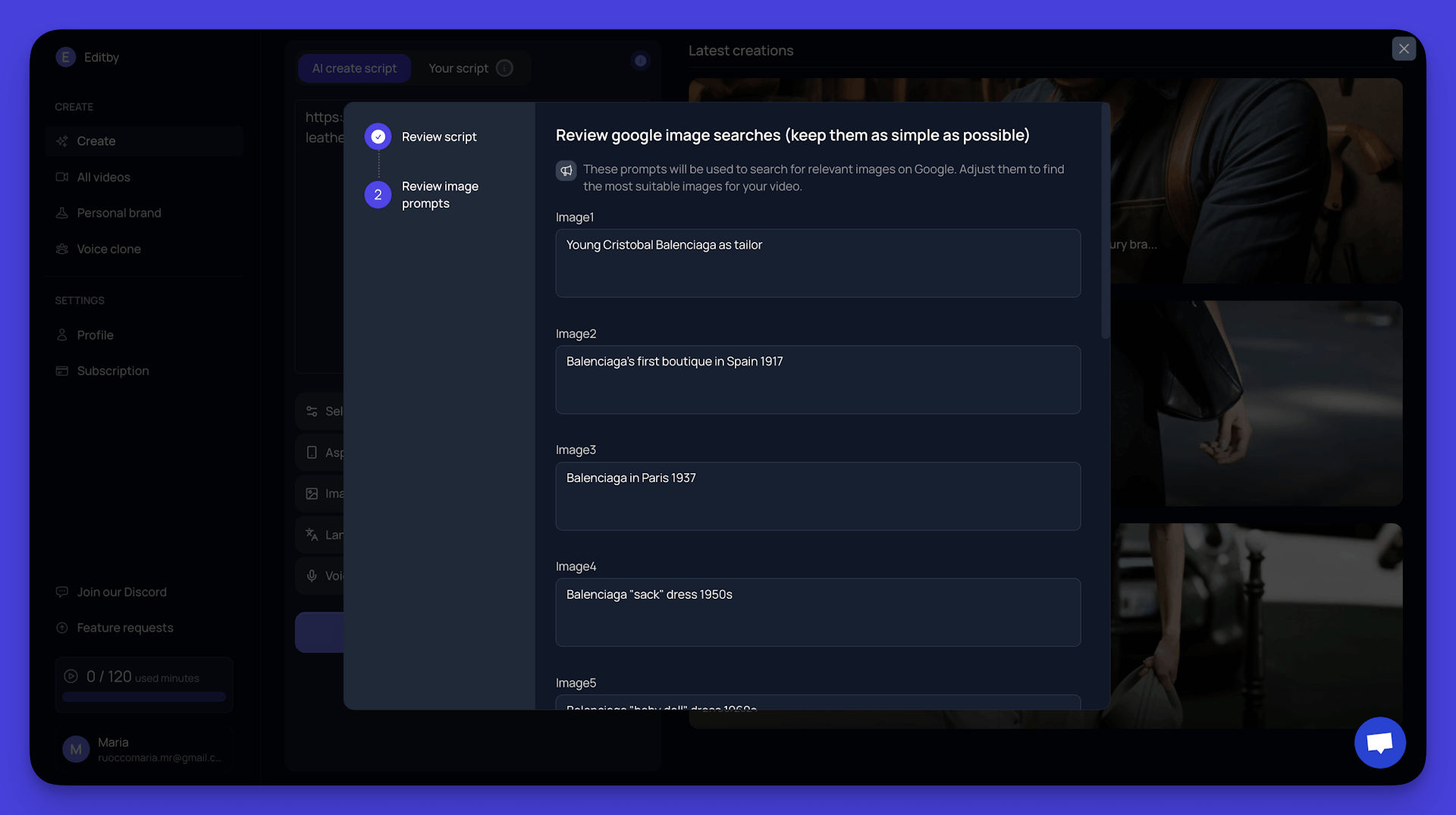The height and width of the screenshot is (815, 1456).
Task: Click the Discord chat icon
Action: point(62,592)
